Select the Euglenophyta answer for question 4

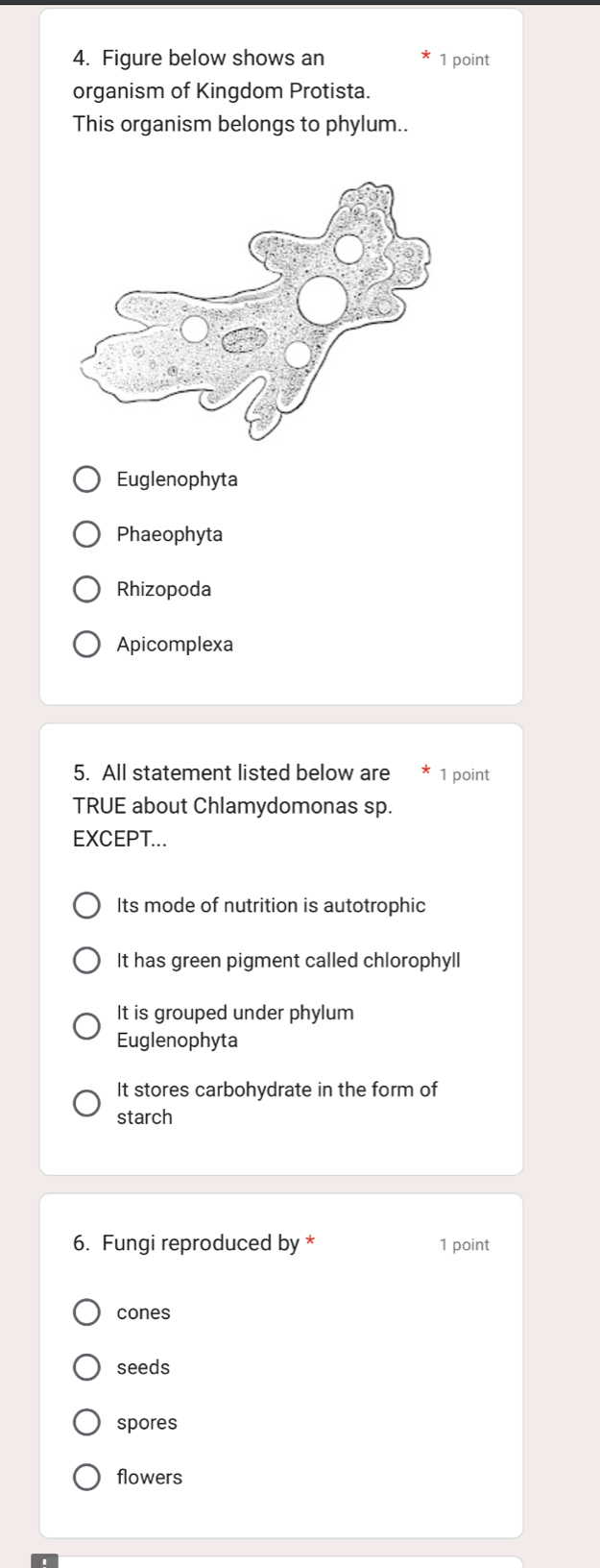click(86, 478)
